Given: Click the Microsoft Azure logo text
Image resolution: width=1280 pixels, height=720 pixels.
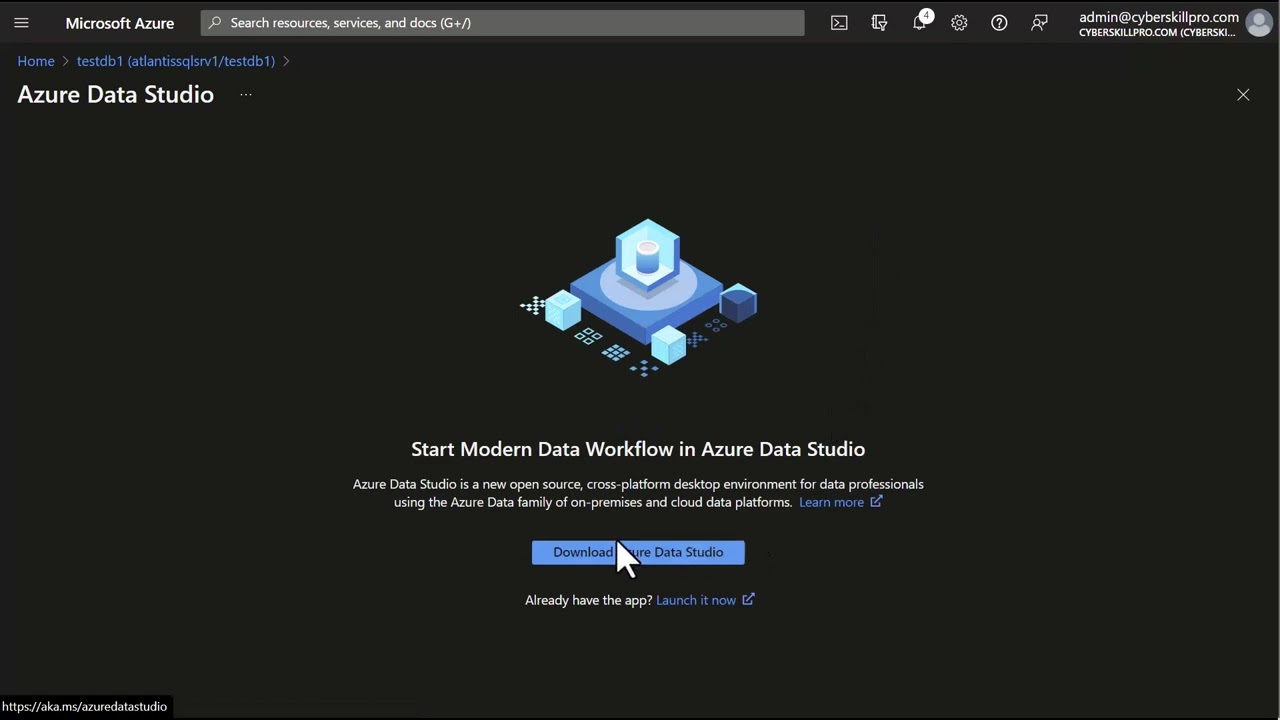Looking at the screenshot, I should click(x=120, y=23).
